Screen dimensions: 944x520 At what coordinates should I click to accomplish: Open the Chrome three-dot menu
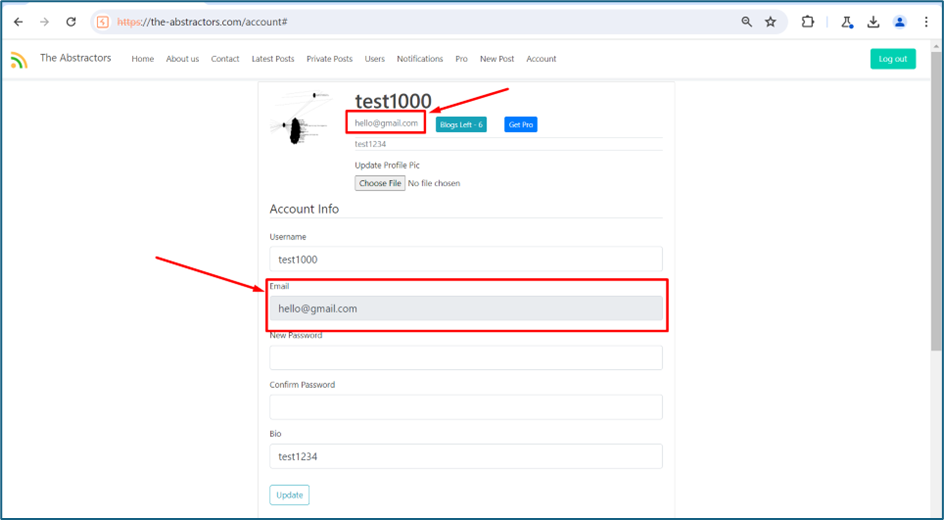(926, 22)
